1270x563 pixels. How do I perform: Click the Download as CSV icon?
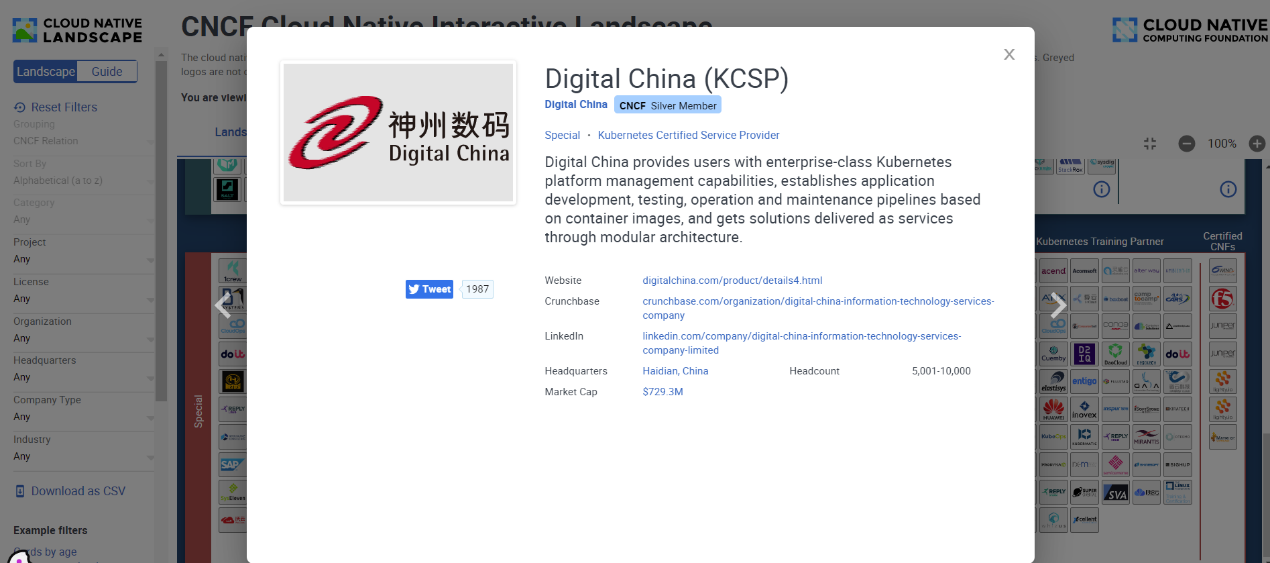pyautogui.click(x=20, y=491)
